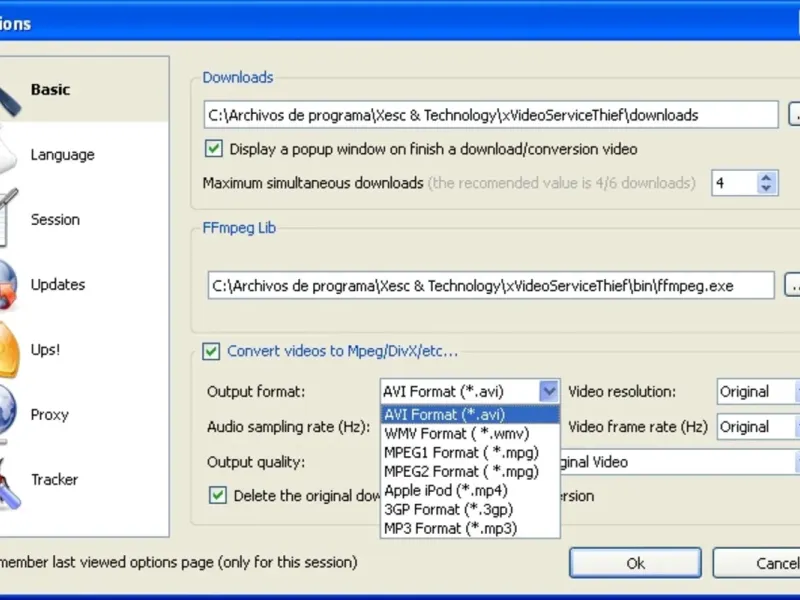Image resolution: width=800 pixels, height=600 pixels.
Task: Browse for the downloads folder
Action: (x=794, y=114)
